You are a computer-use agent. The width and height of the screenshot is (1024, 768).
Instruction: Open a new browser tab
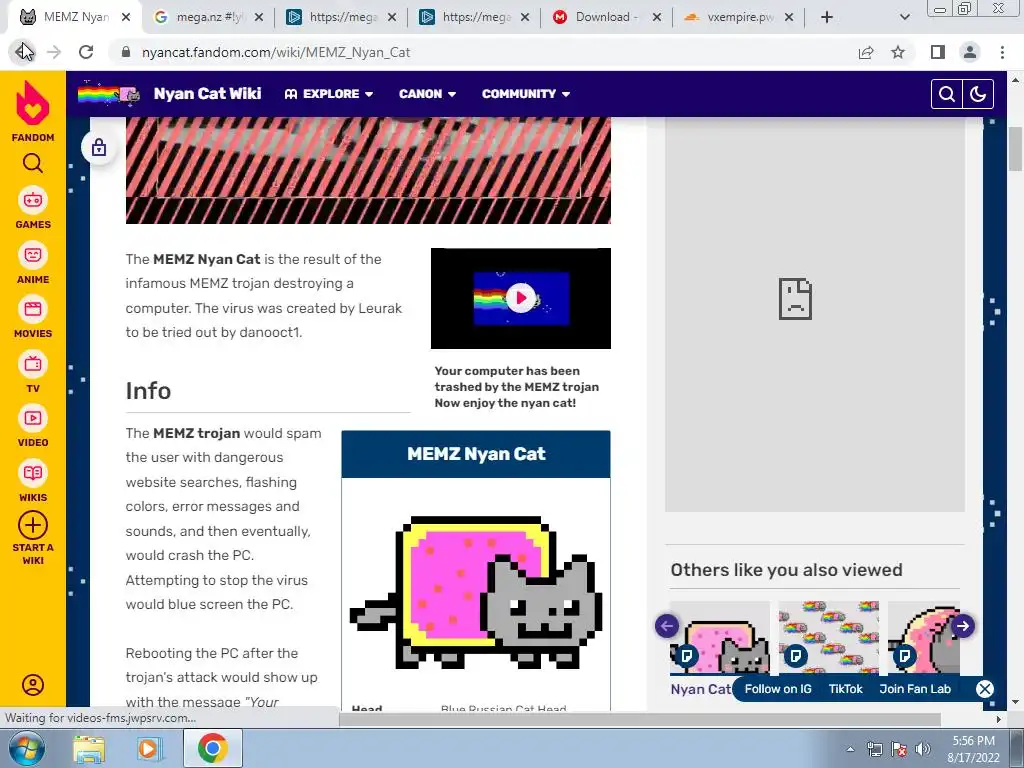pos(827,17)
